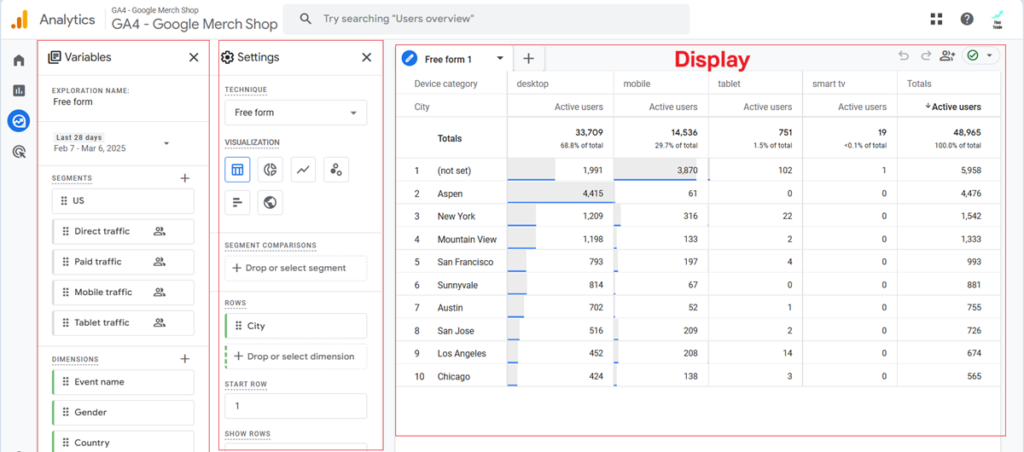Viewport: 1024px width, 452px height.
Task: Click the redo arrow icon
Action: (925, 56)
